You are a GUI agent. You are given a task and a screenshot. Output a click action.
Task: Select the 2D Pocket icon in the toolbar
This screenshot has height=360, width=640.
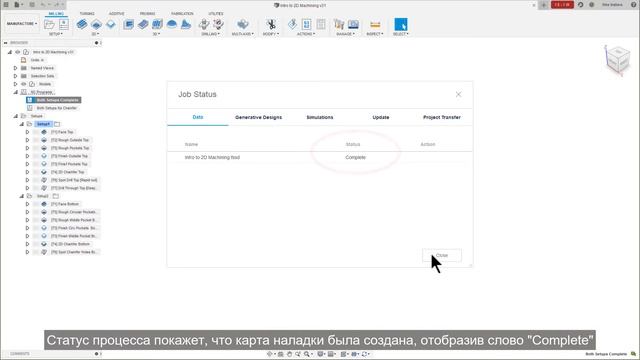pyautogui.click(x=96, y=24)
